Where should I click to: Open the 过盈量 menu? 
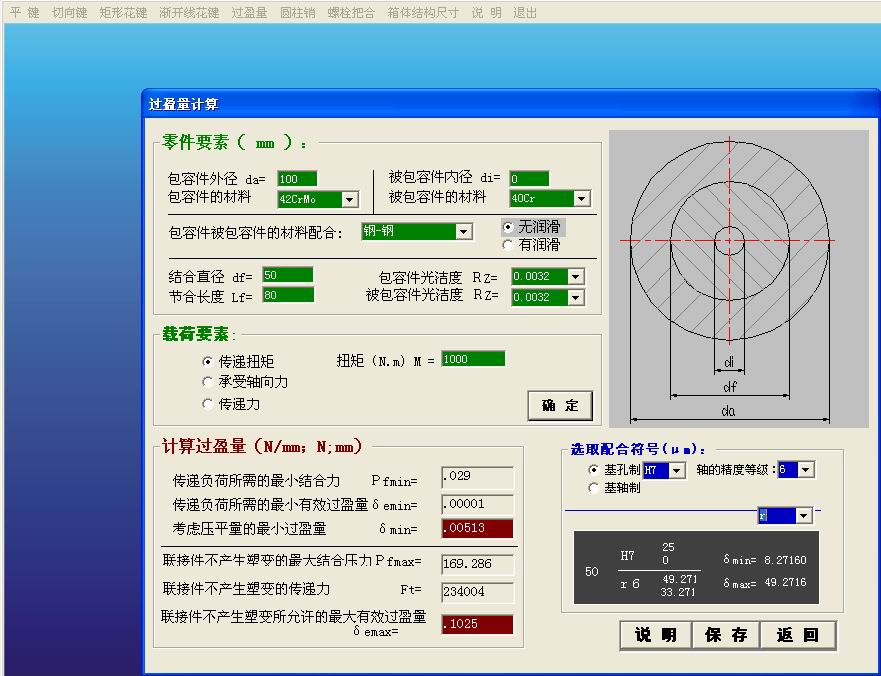tap(249, 12)
